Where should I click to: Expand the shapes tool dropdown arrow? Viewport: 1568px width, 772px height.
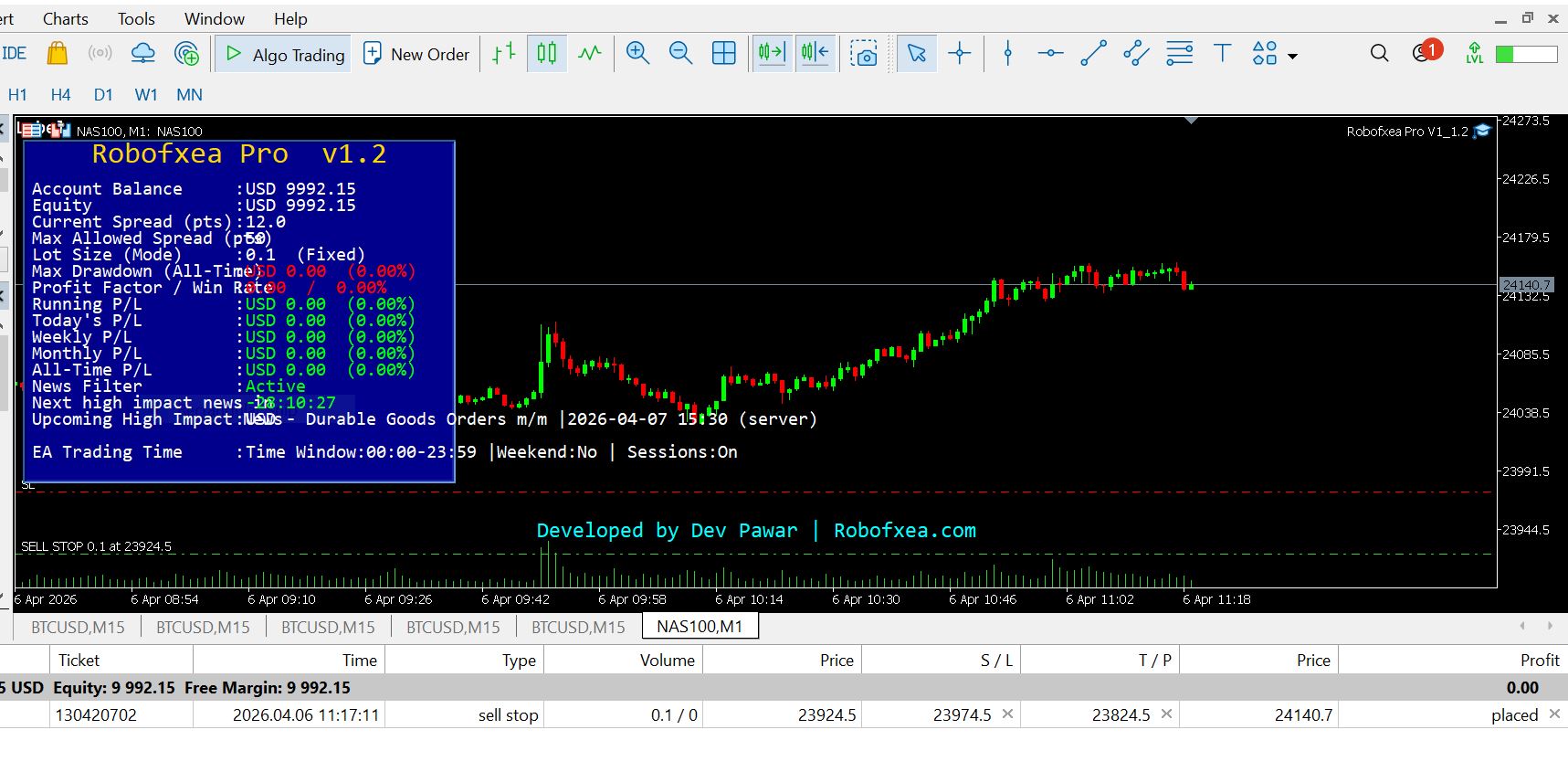point(1292,56)
